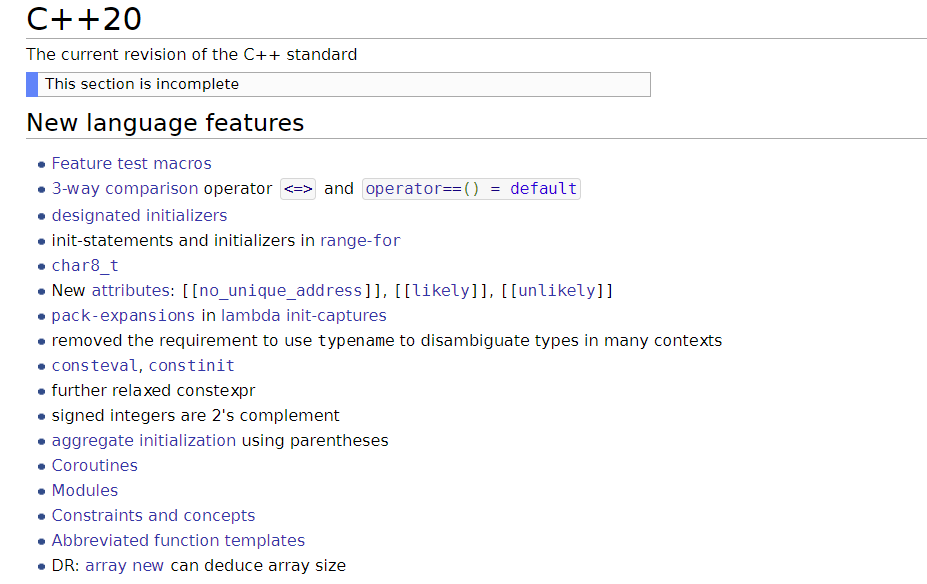Screen dimensions: 927x584
Task: Open the no_unique_address attribute link
Action: [281, 291]
